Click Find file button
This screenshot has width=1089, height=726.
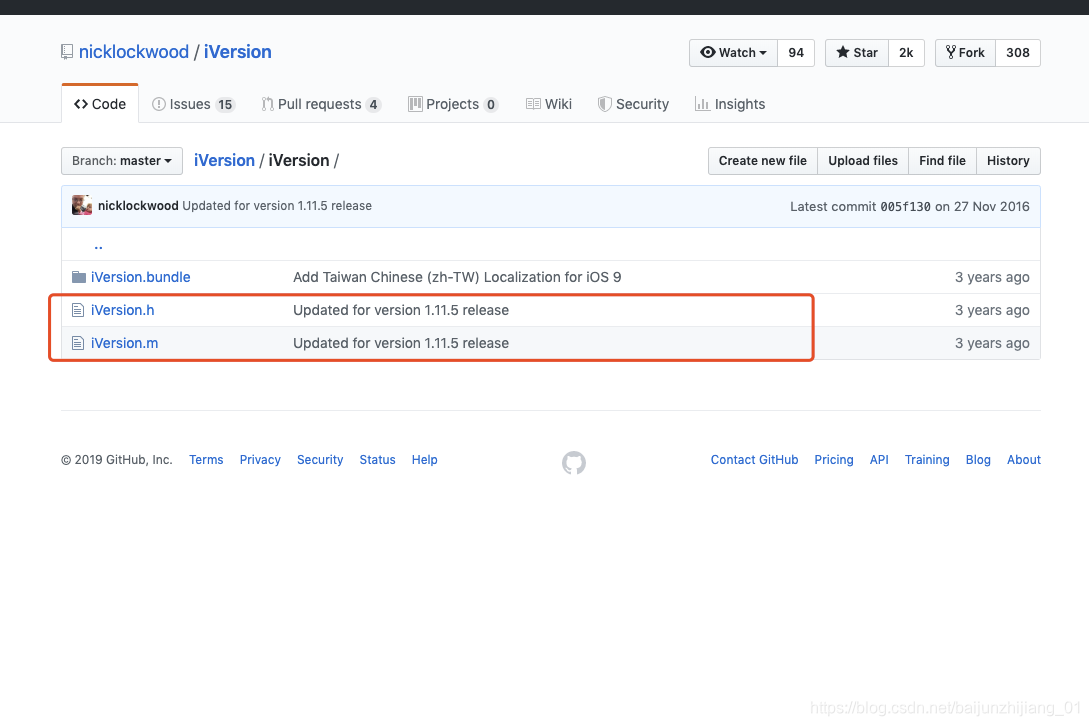(x=942, y=161)
